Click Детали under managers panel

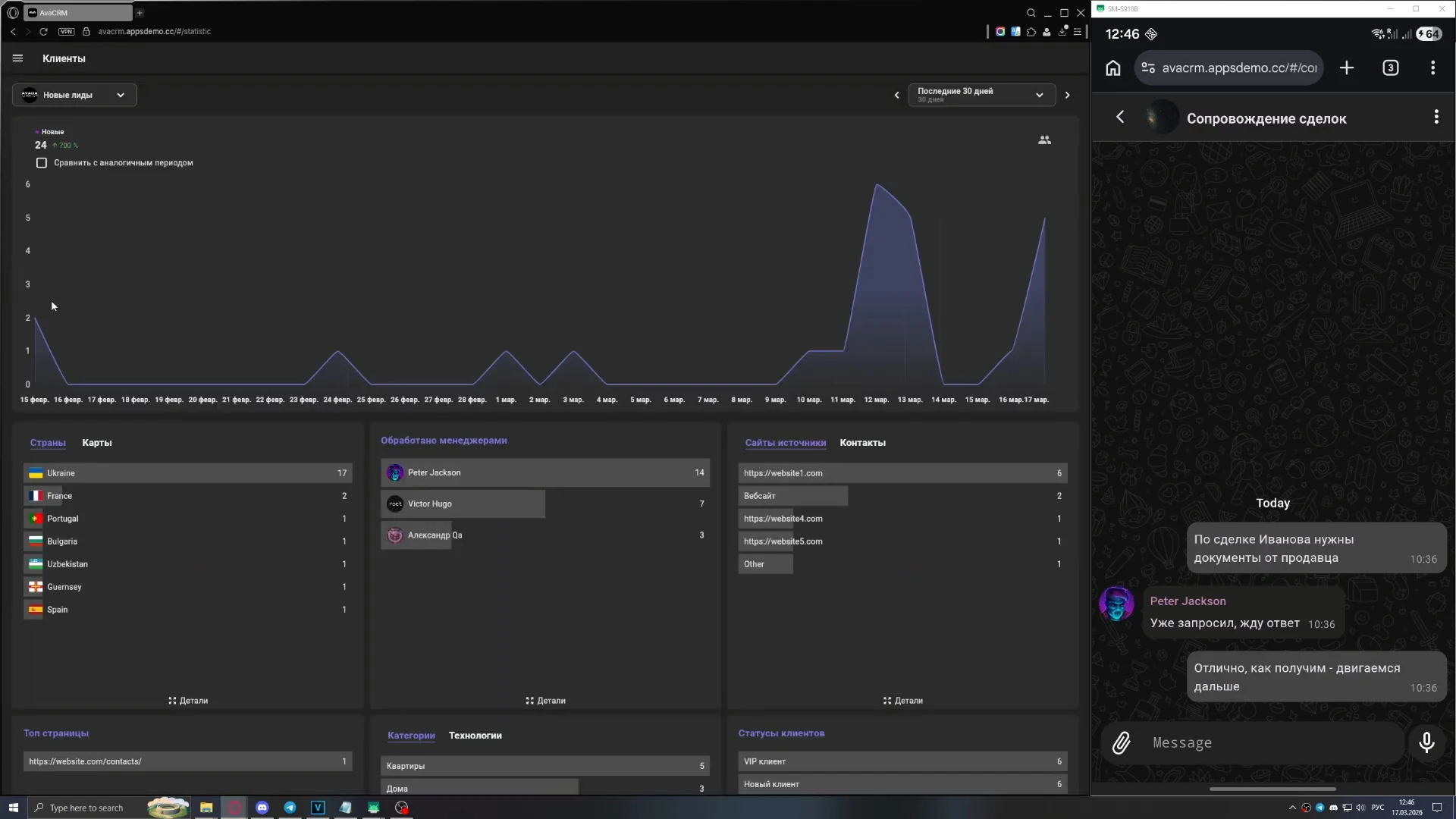[546, 701]
